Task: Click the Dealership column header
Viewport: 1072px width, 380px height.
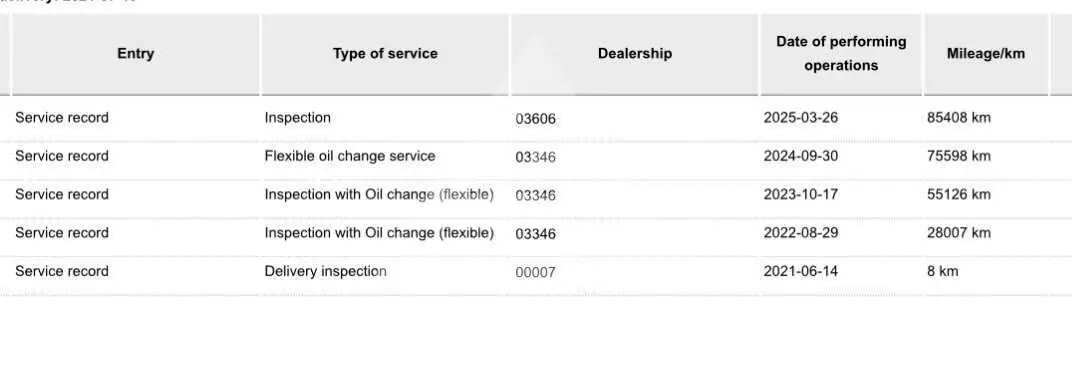Action: tap(634, 53)
